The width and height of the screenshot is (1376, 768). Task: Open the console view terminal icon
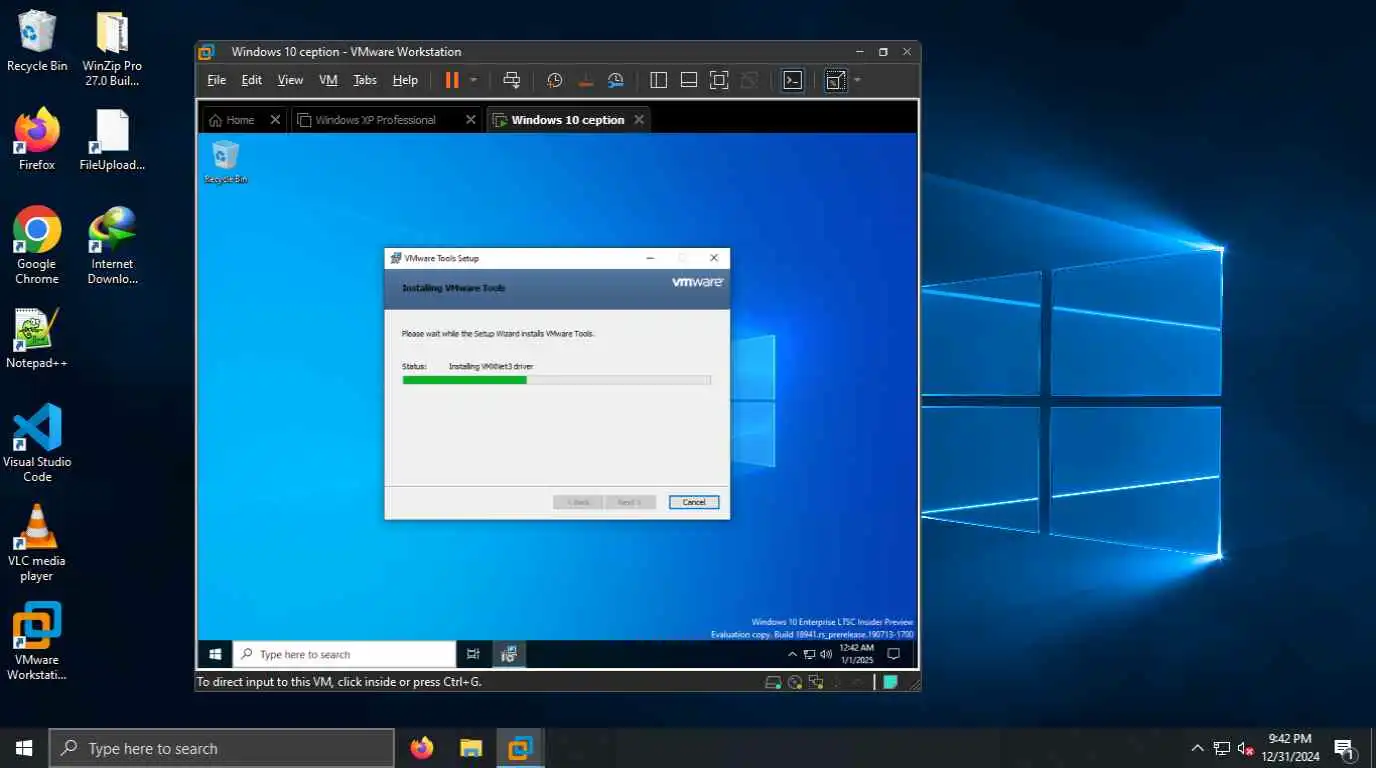tap(793, 80)
